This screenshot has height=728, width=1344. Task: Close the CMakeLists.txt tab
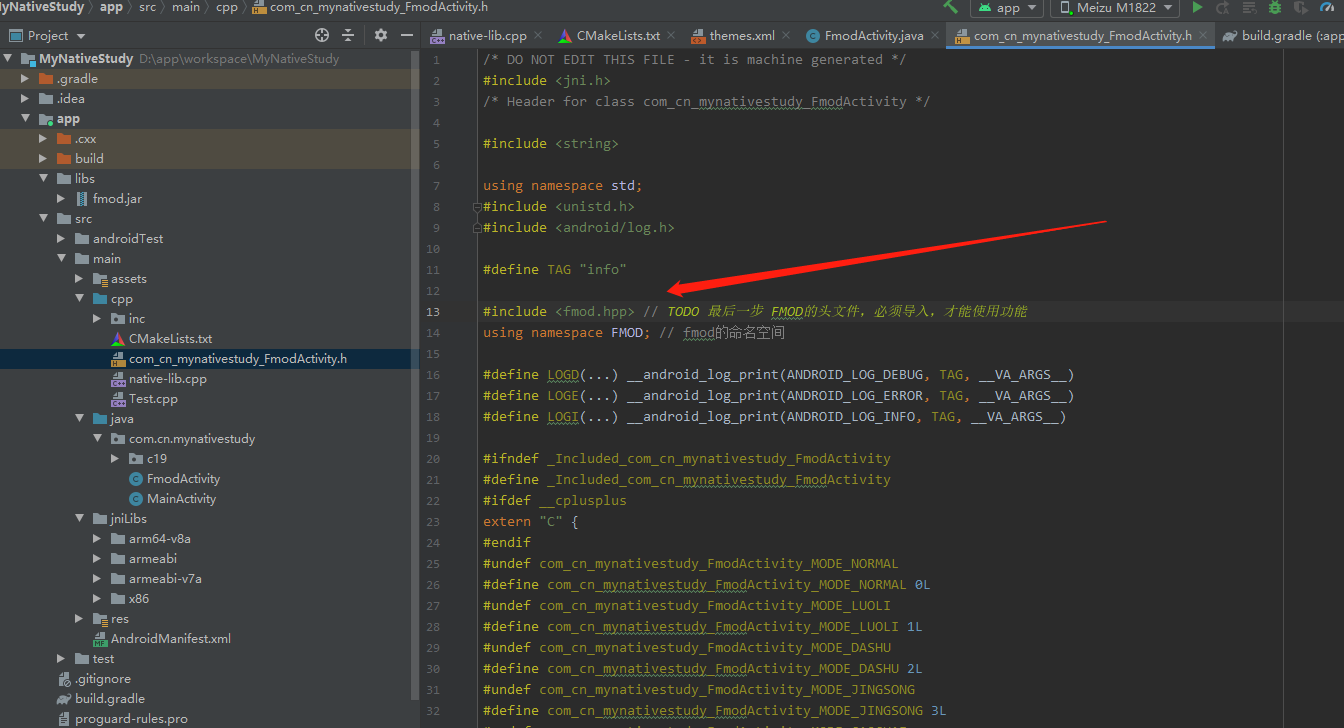point(669,36)
